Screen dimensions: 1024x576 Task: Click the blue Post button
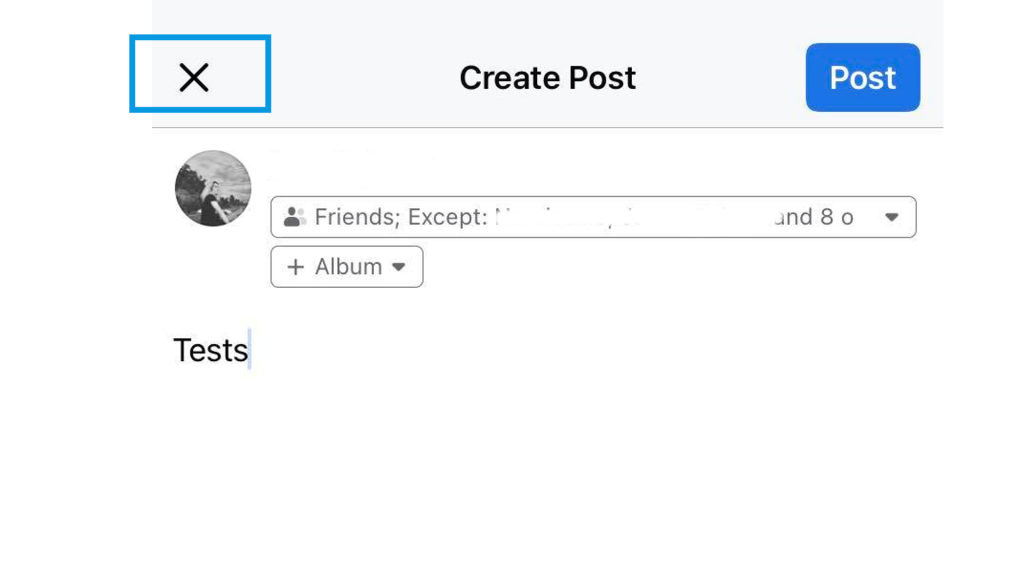[x=863, y=78]
